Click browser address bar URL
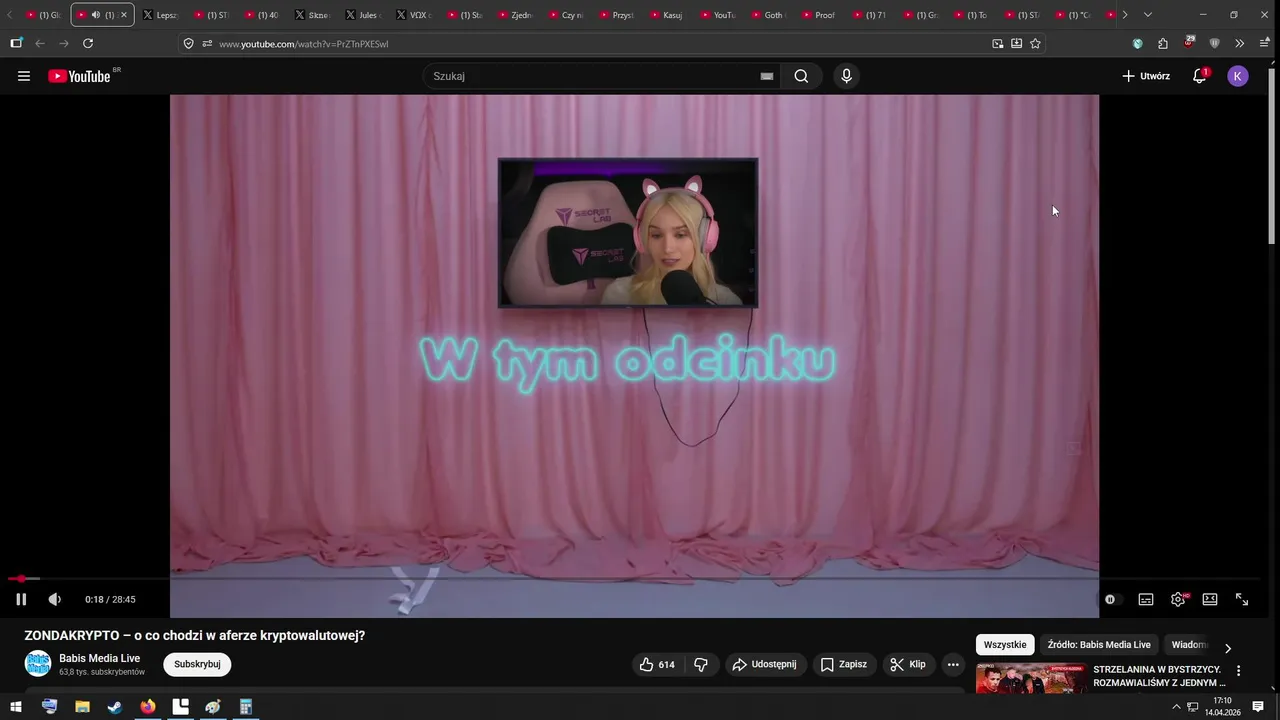This screenshot has width=1280, height=720. tap(304, 44)
